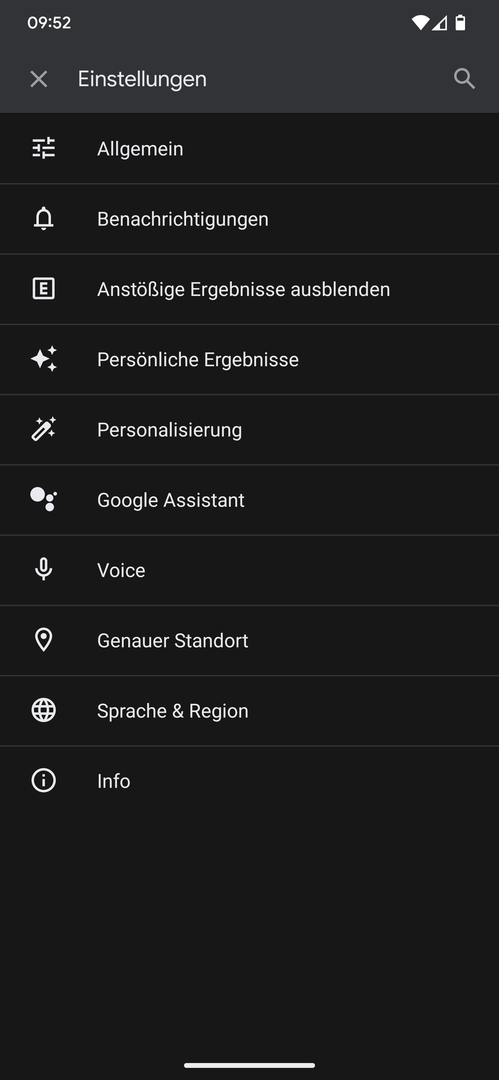Tap the Google Assistant dots icon

[43, 499]
